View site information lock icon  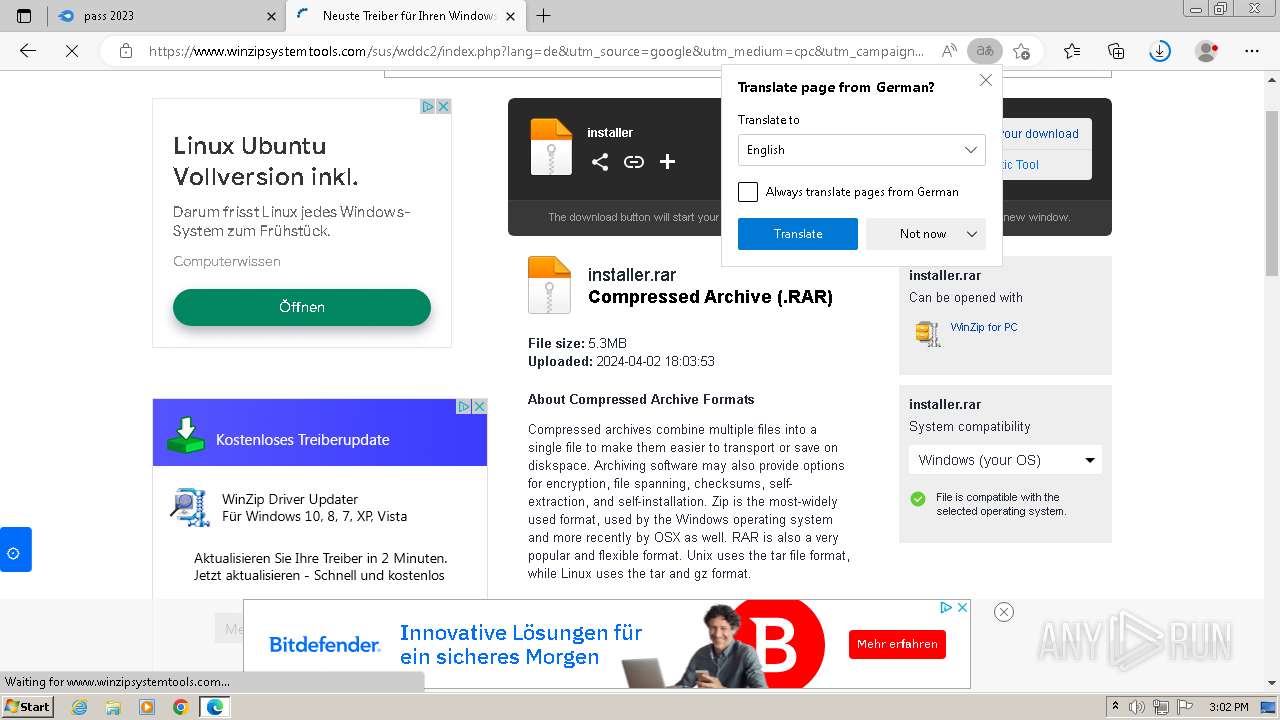coord(126,51)
